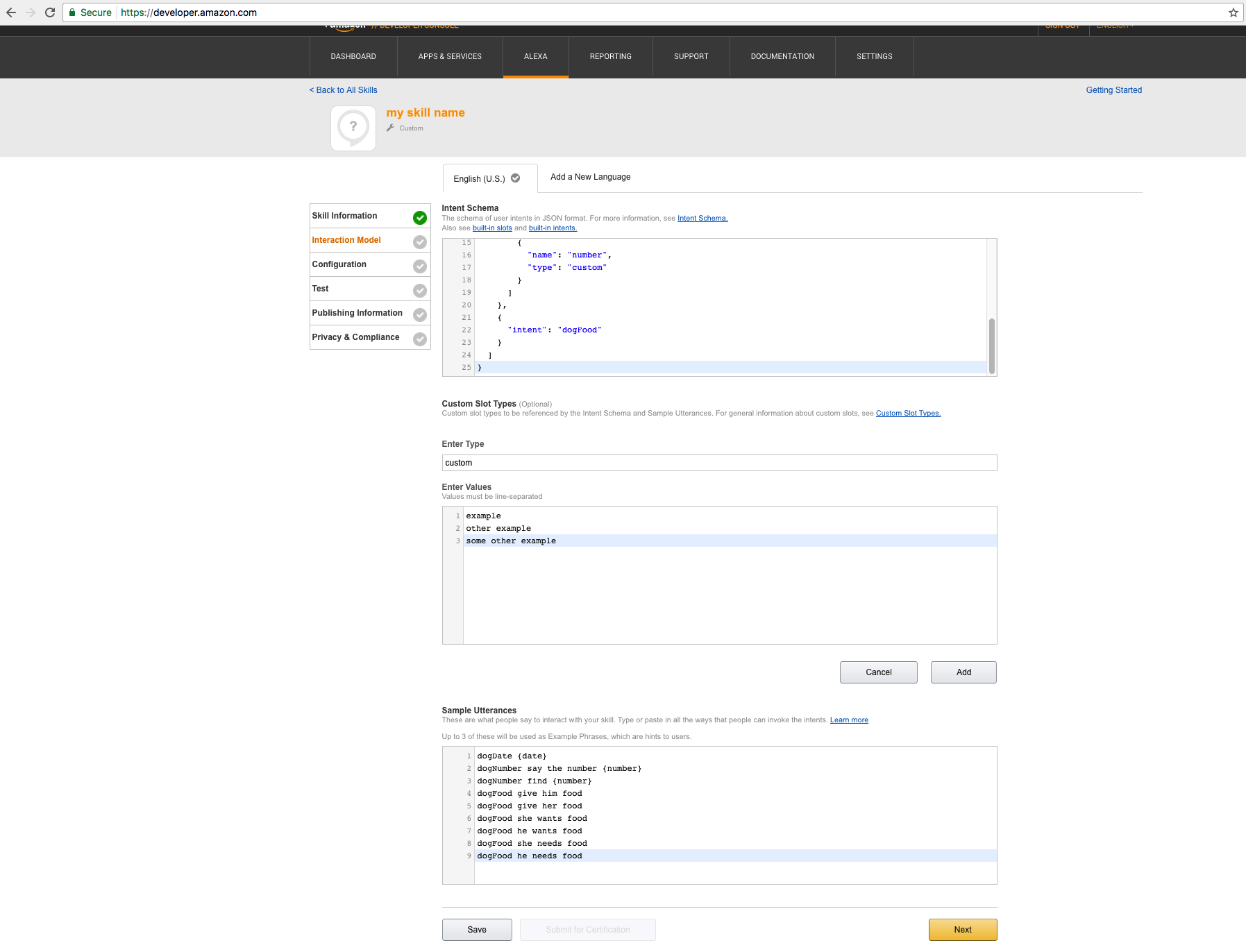Screen dimensions: 1246x952
Task: Click gray checkmark beside Publishing Information
Action: click(x=420, y=314)
